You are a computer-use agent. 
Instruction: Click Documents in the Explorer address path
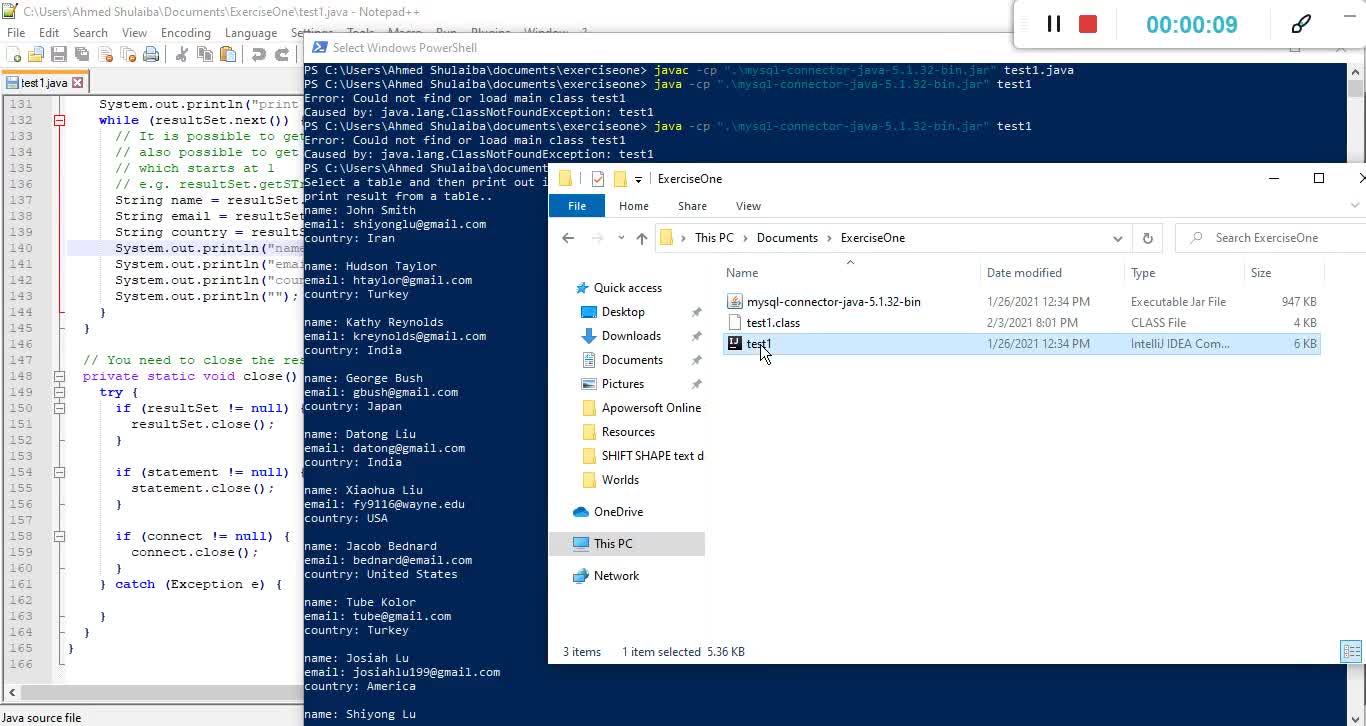click(x=787, y=238)
